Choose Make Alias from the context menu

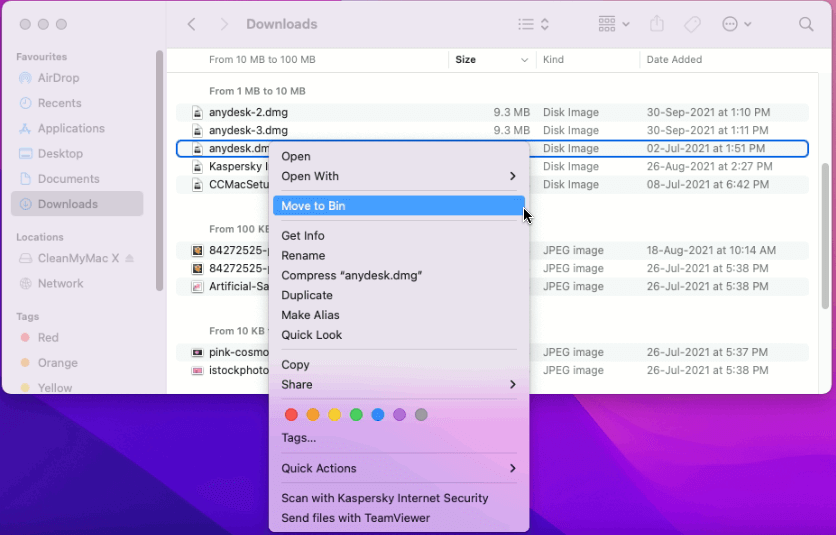pyautogui.click(x=399, y=315)
